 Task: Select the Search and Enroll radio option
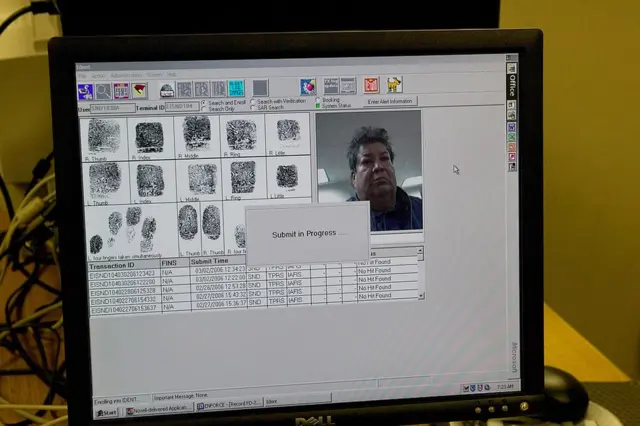coord(204,101)
